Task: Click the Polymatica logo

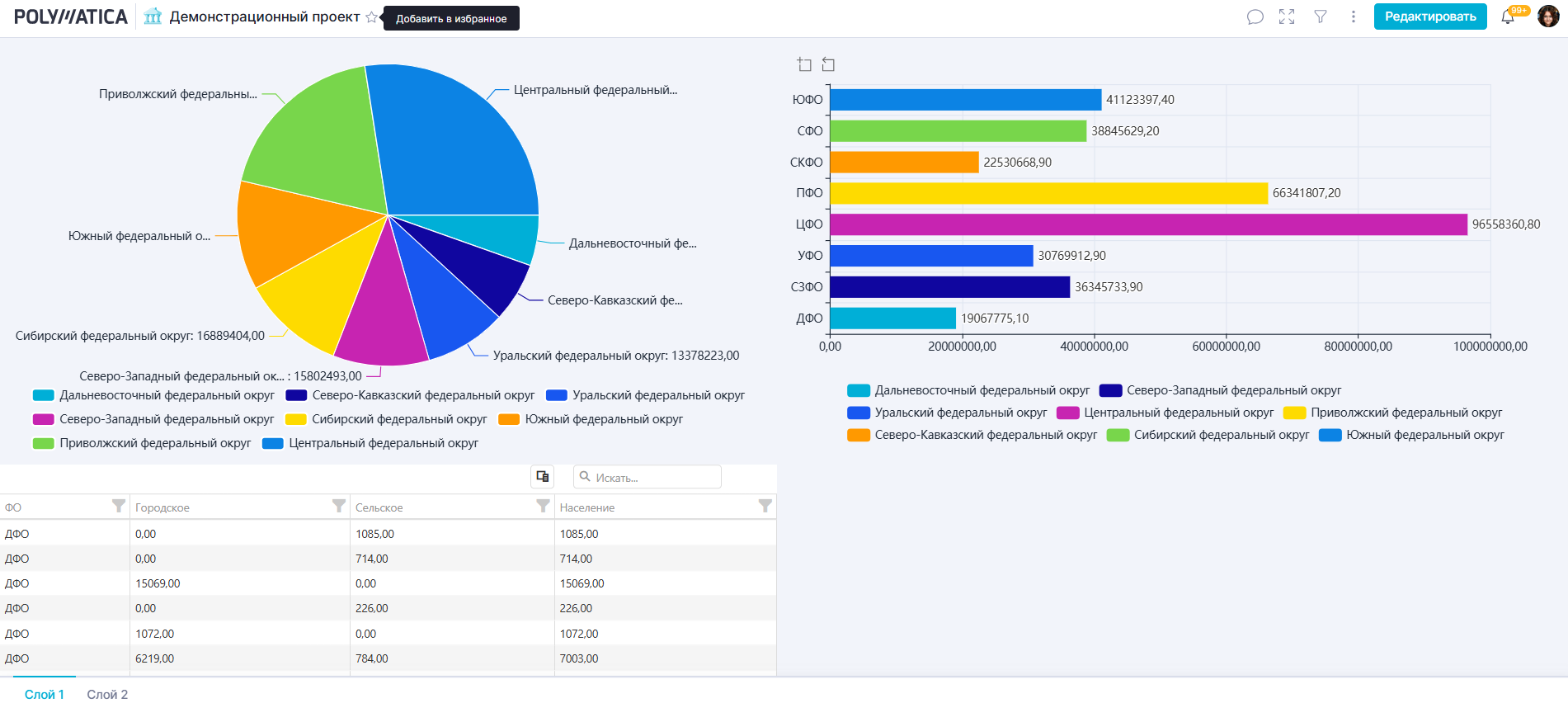Action: pyautogui.click(x=71, y=17)
